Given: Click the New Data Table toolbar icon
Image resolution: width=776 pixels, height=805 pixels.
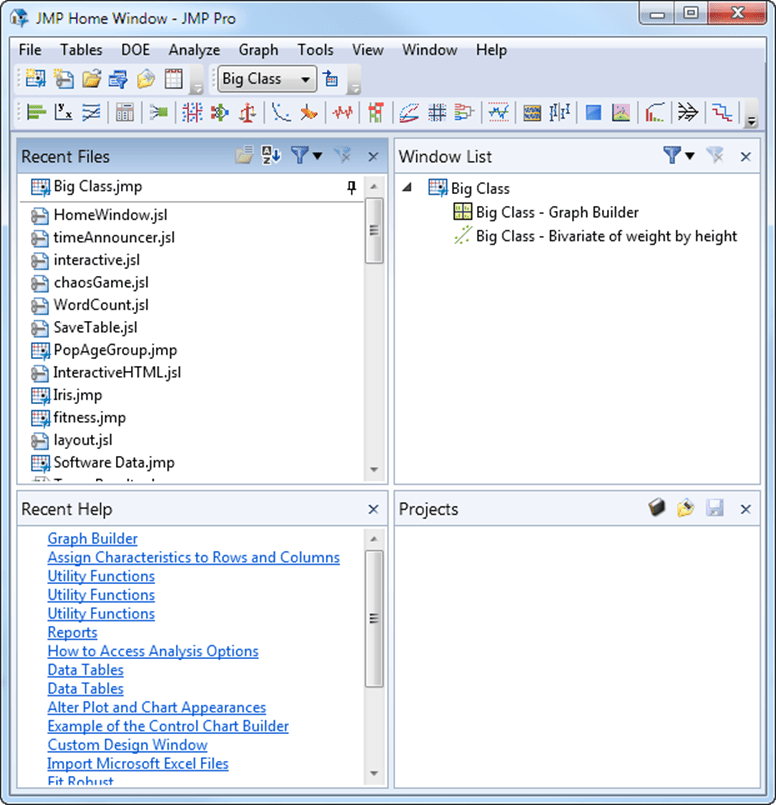Looking at the screenshot, I should point(35,79).
